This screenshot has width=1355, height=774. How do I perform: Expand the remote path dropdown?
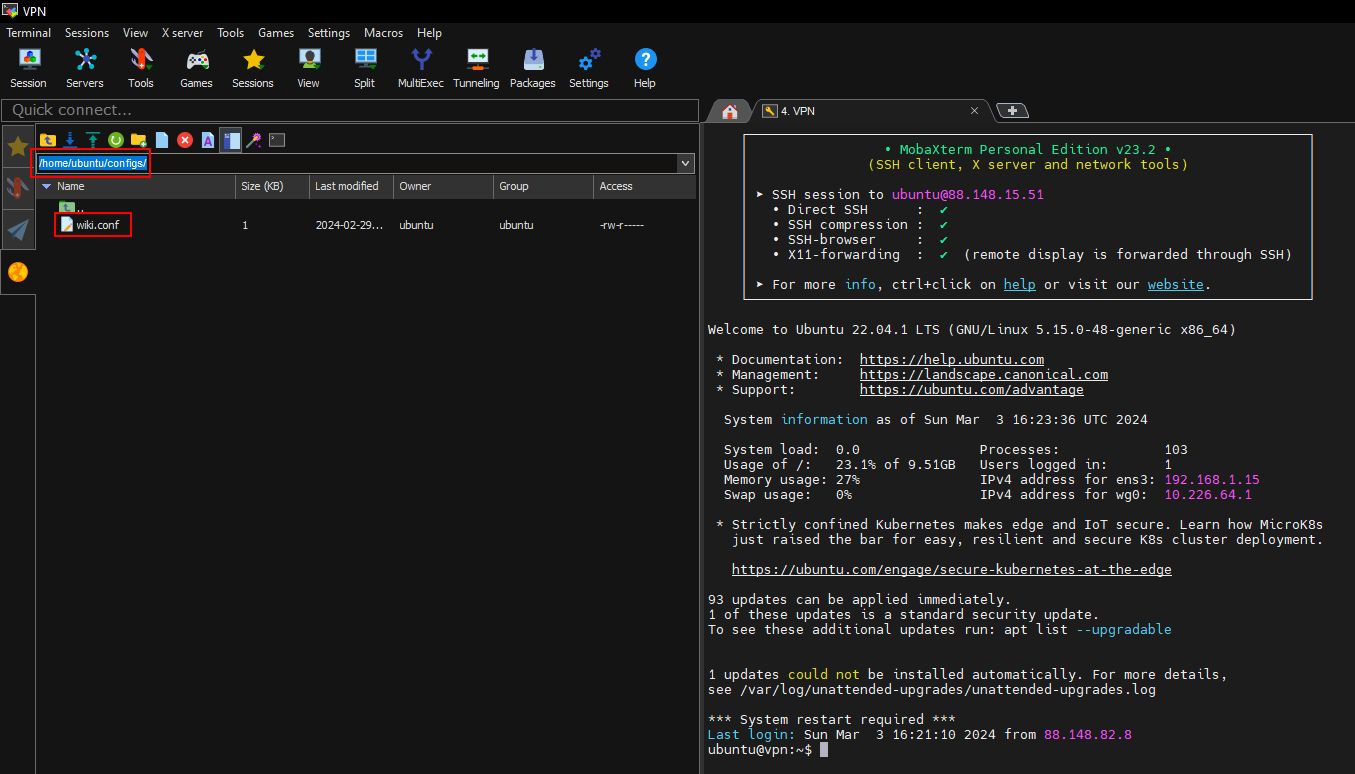pyautogui.click(x=685, y=163)
